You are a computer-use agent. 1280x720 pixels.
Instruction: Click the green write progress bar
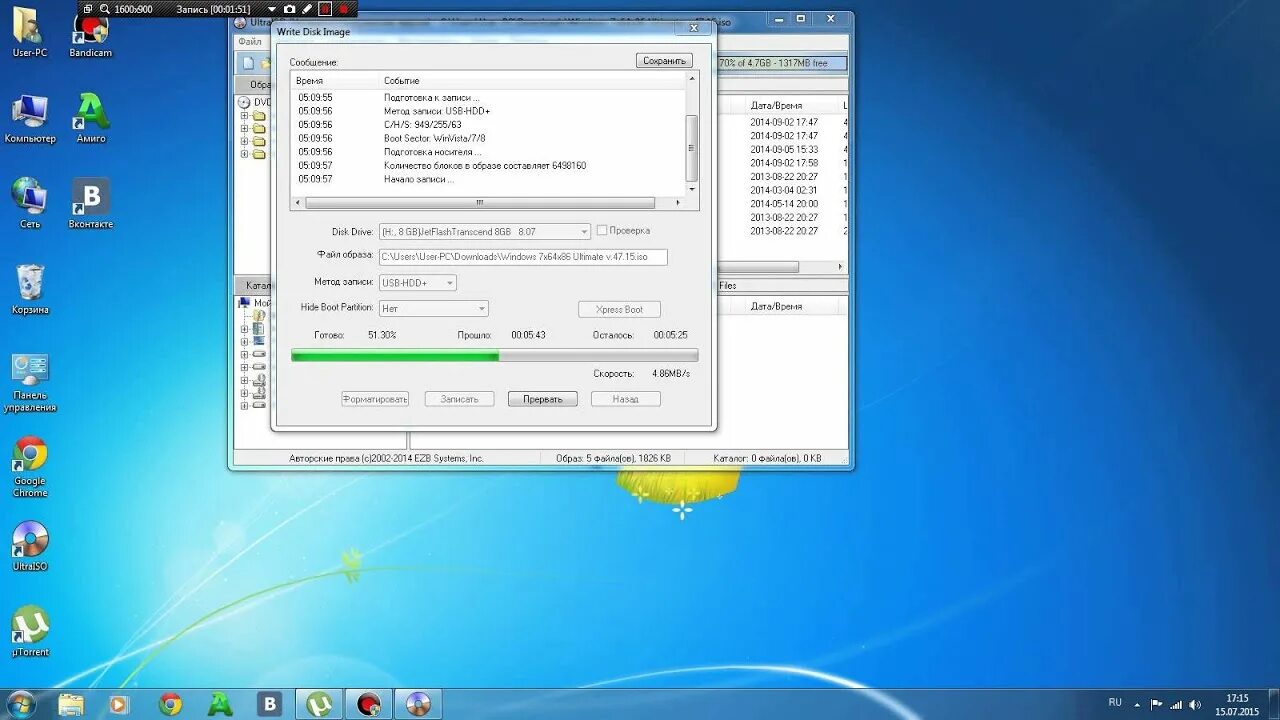click(x=494, y=355)
